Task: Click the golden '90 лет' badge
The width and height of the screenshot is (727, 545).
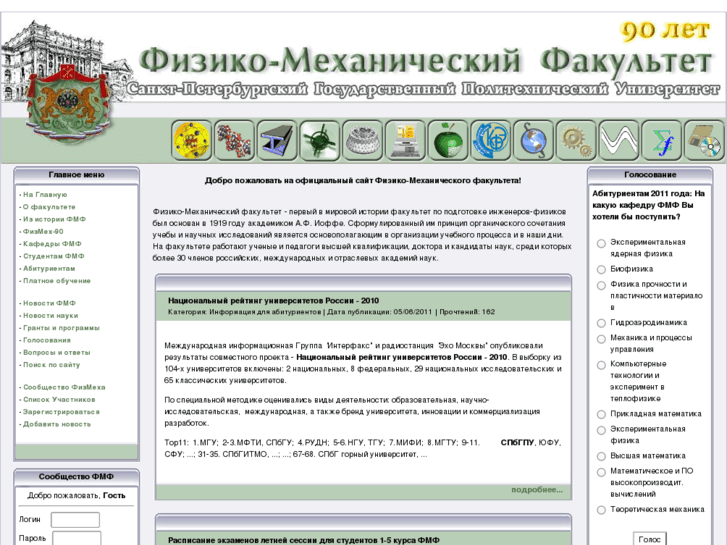Action: [665, 31]
